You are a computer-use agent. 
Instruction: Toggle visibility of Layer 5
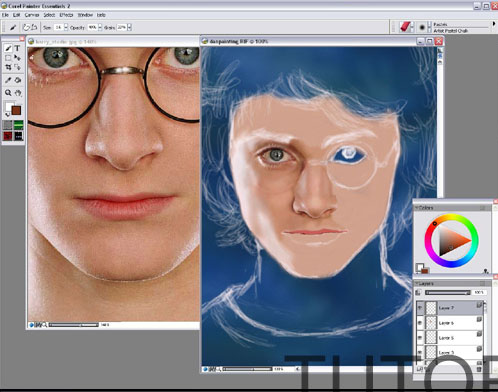pos(420,338)
